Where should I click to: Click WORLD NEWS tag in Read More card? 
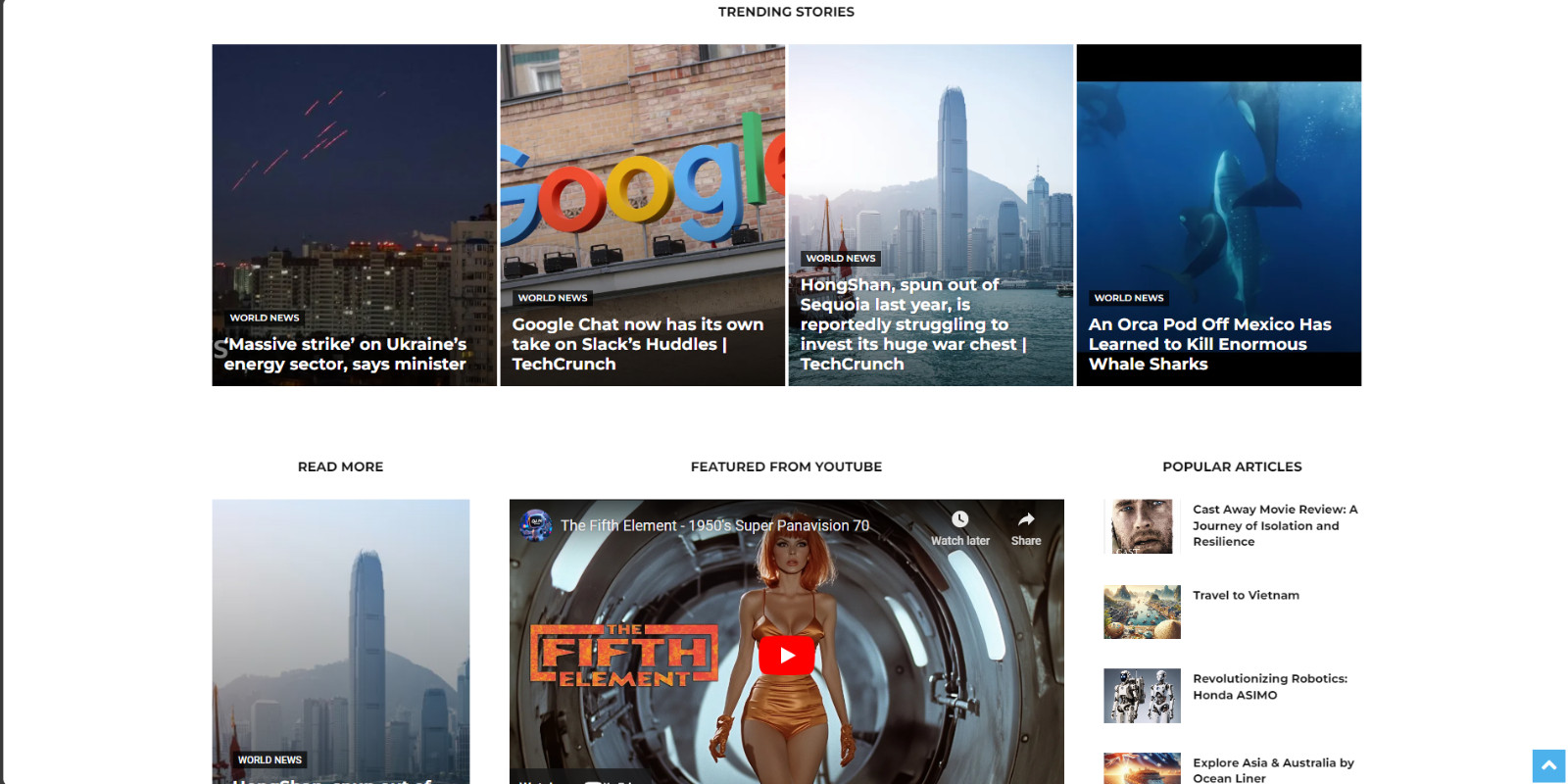269,759
